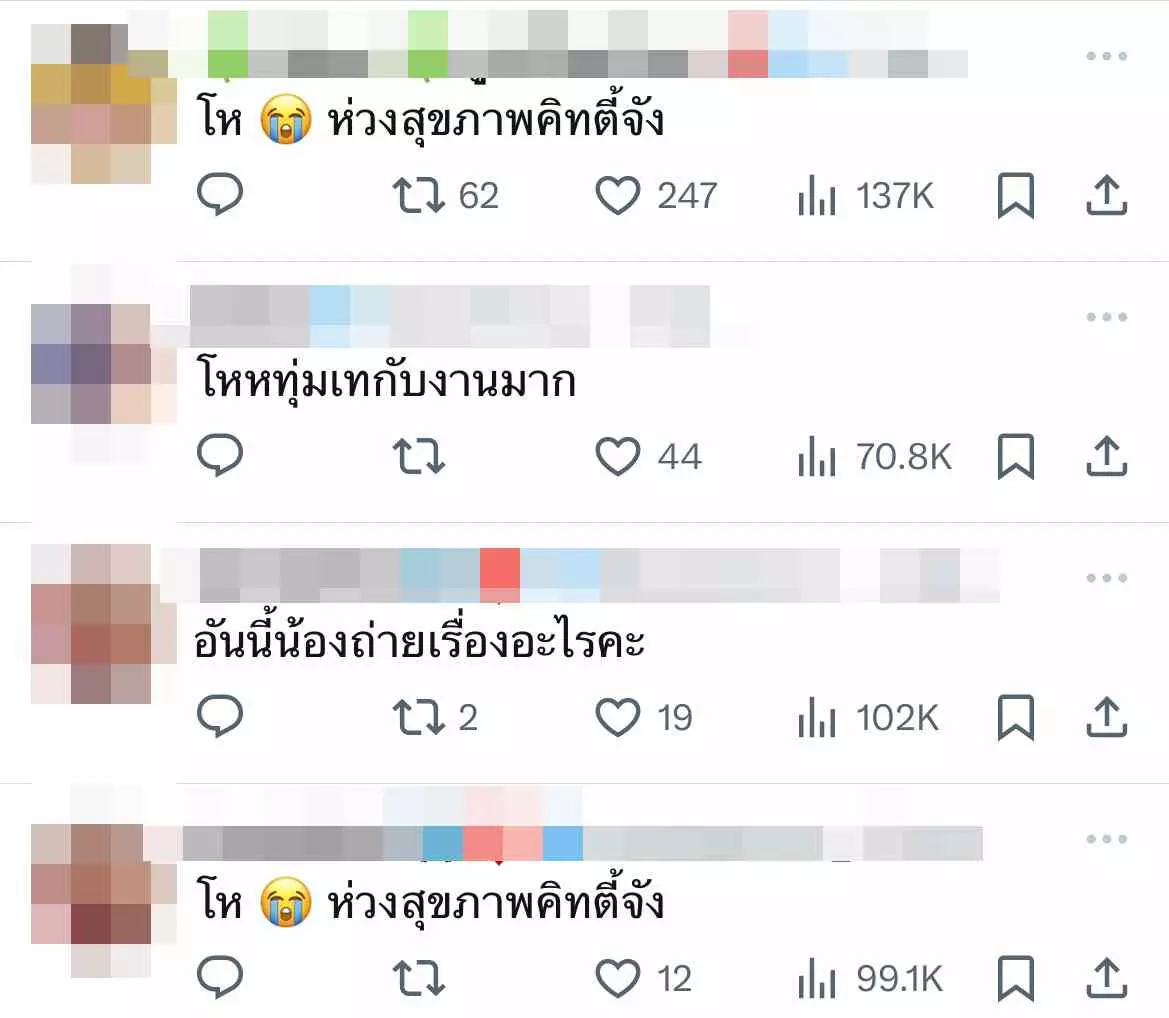Open more options on 102K views tweet

1106,578
